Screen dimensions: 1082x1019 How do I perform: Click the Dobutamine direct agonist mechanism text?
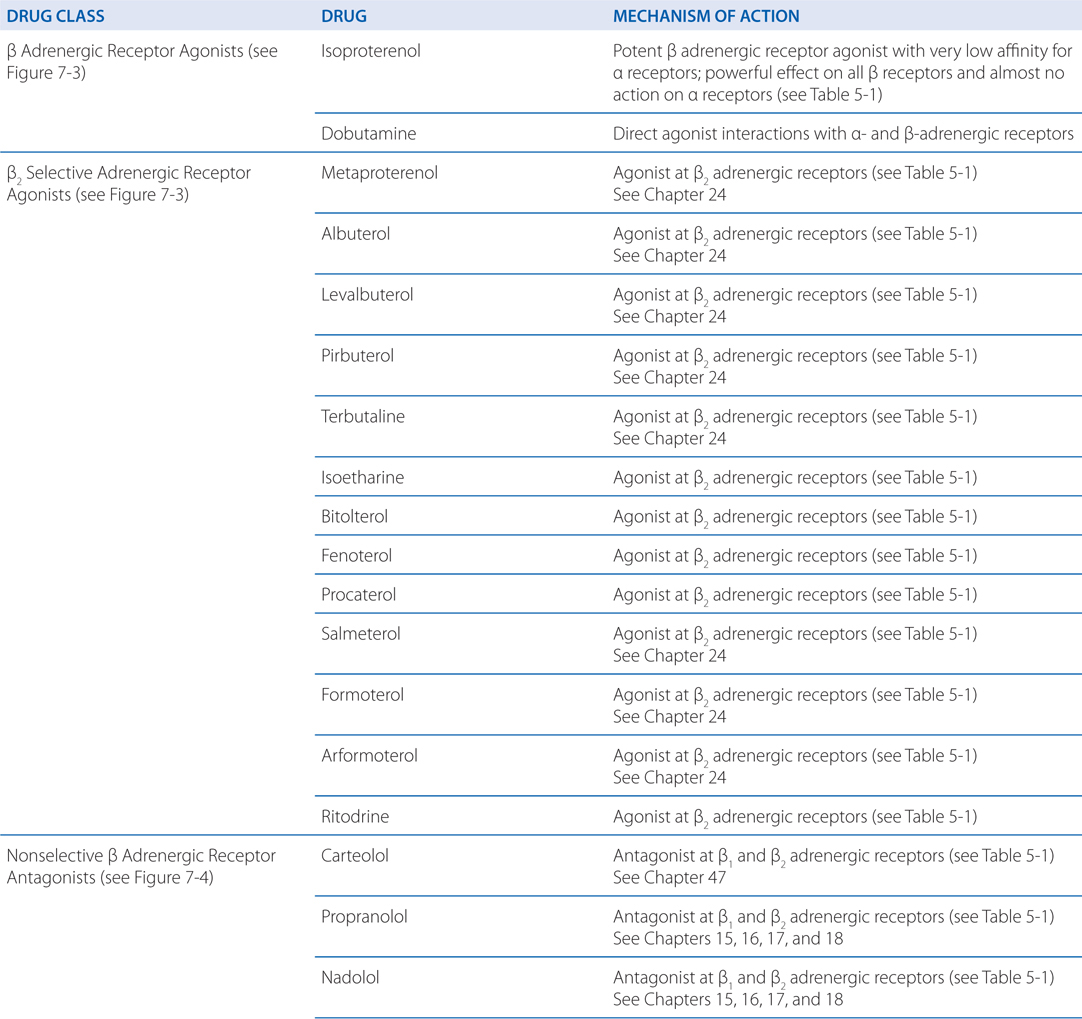[x=843, y=133]
